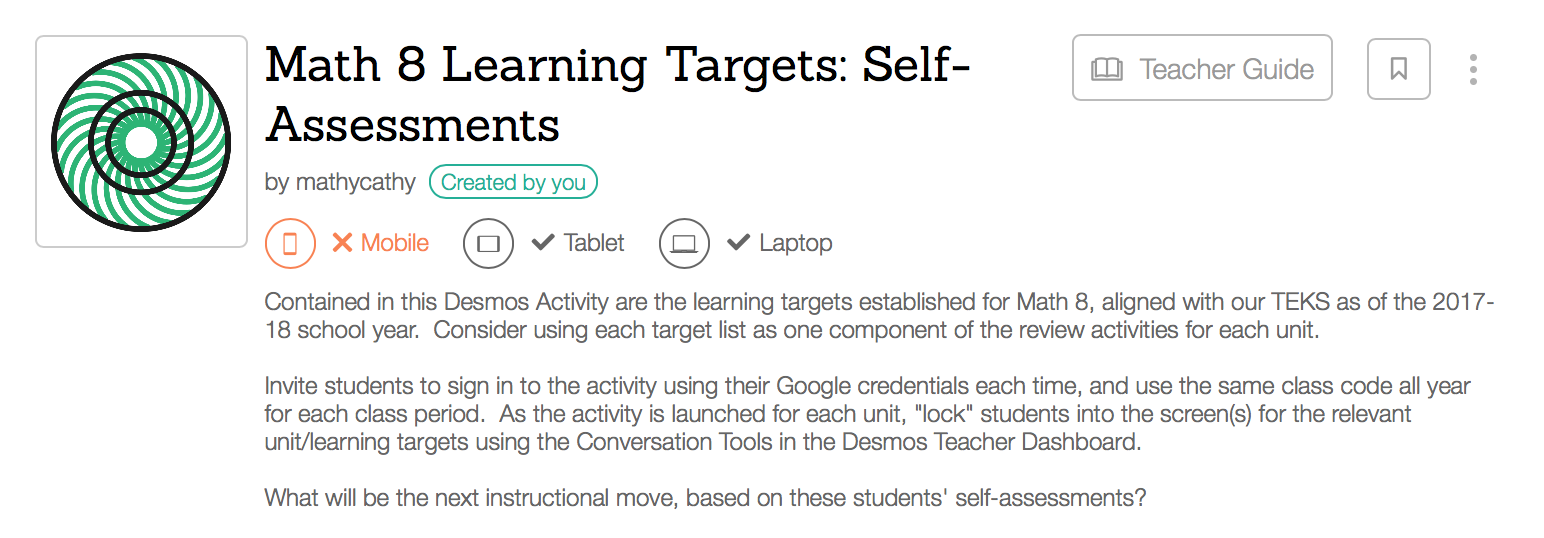Click the Math 8 Learning Targets title
This screenshot has width=1544, height=538.
point(618,95)
